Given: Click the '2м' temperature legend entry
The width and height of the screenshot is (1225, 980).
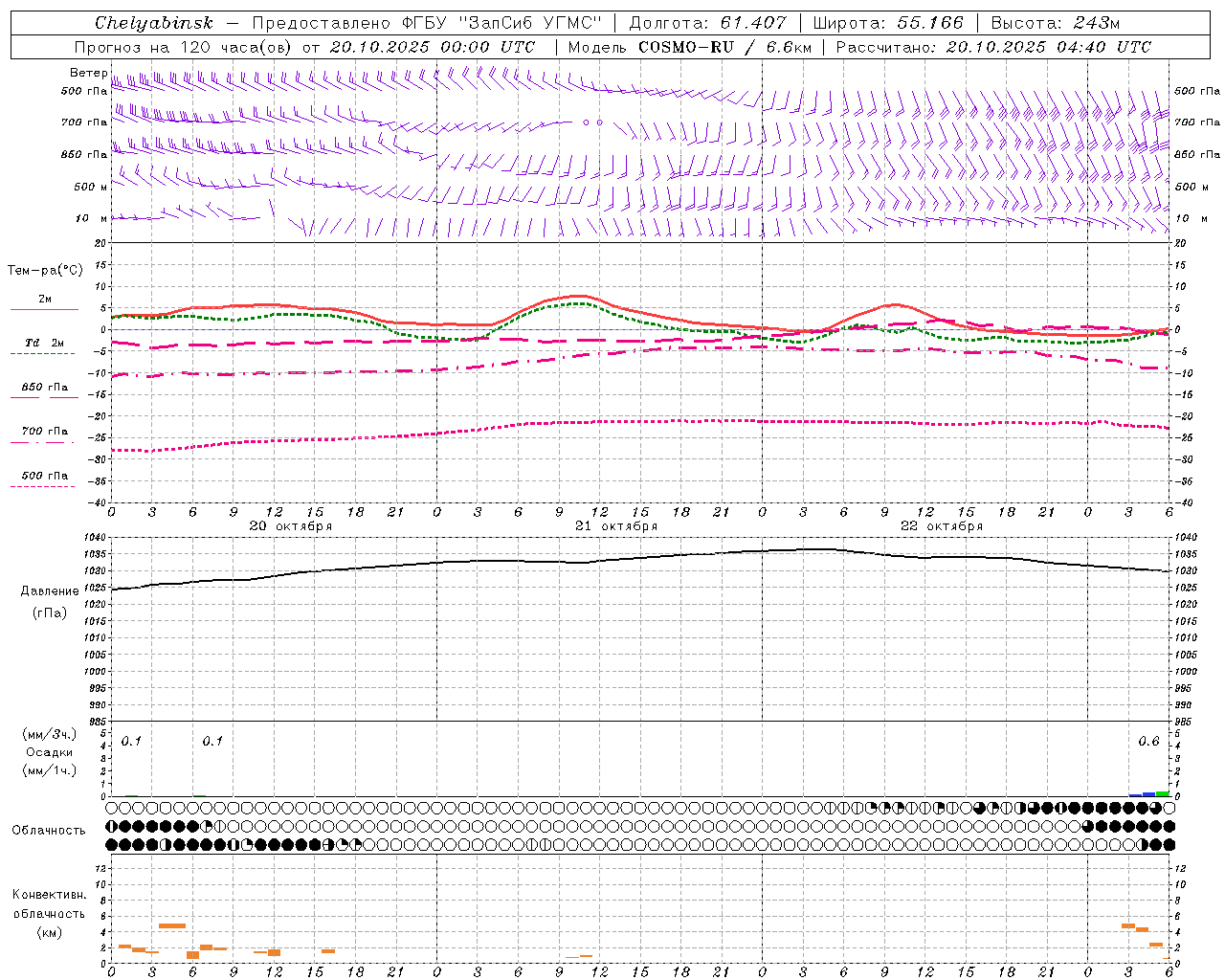Looking at the screenshot, I should [45, 299].
